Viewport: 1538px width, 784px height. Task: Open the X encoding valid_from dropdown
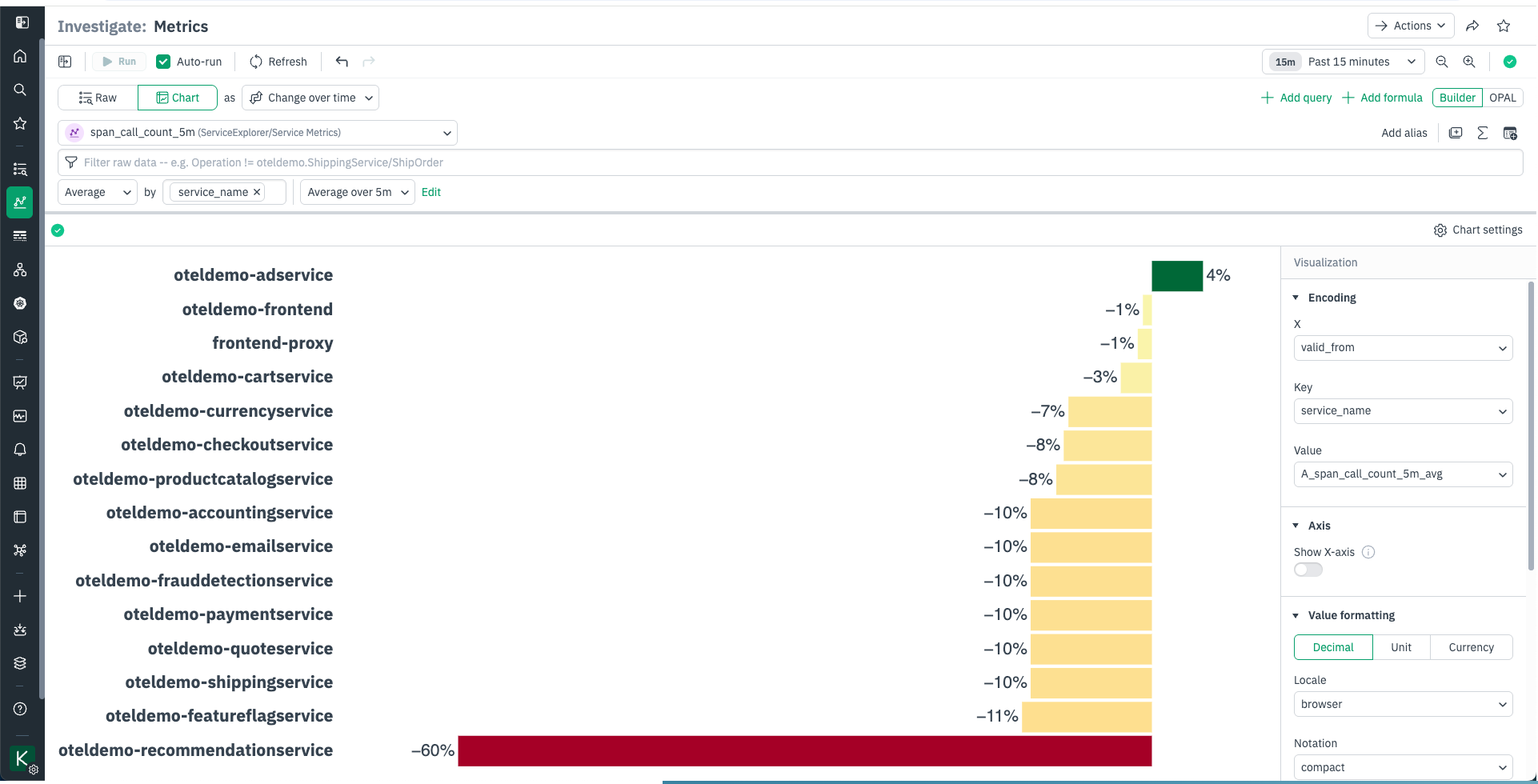tap(1403, 348)
